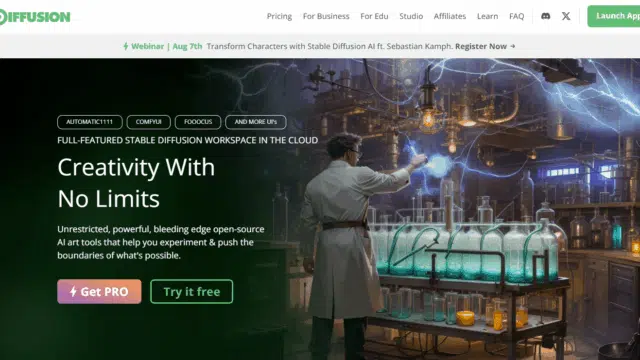
Task: Go to the For Edu page
Action: [x=374, y=16]
